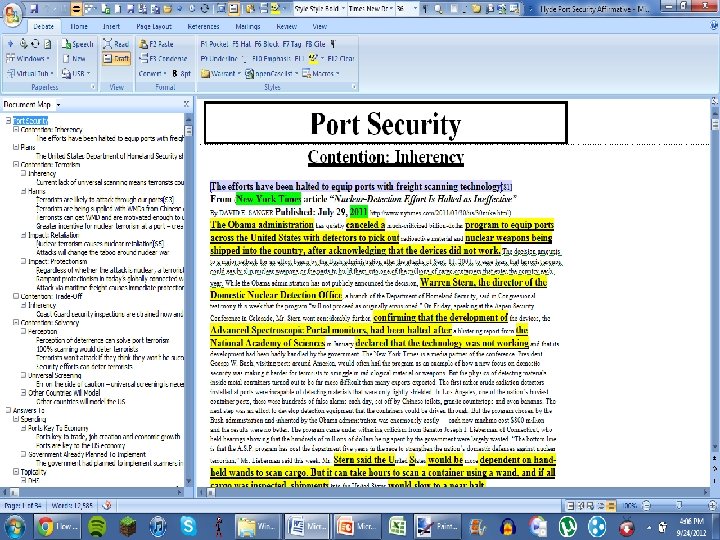Click the paragraph mark icon in Styles group

(333, 44)
